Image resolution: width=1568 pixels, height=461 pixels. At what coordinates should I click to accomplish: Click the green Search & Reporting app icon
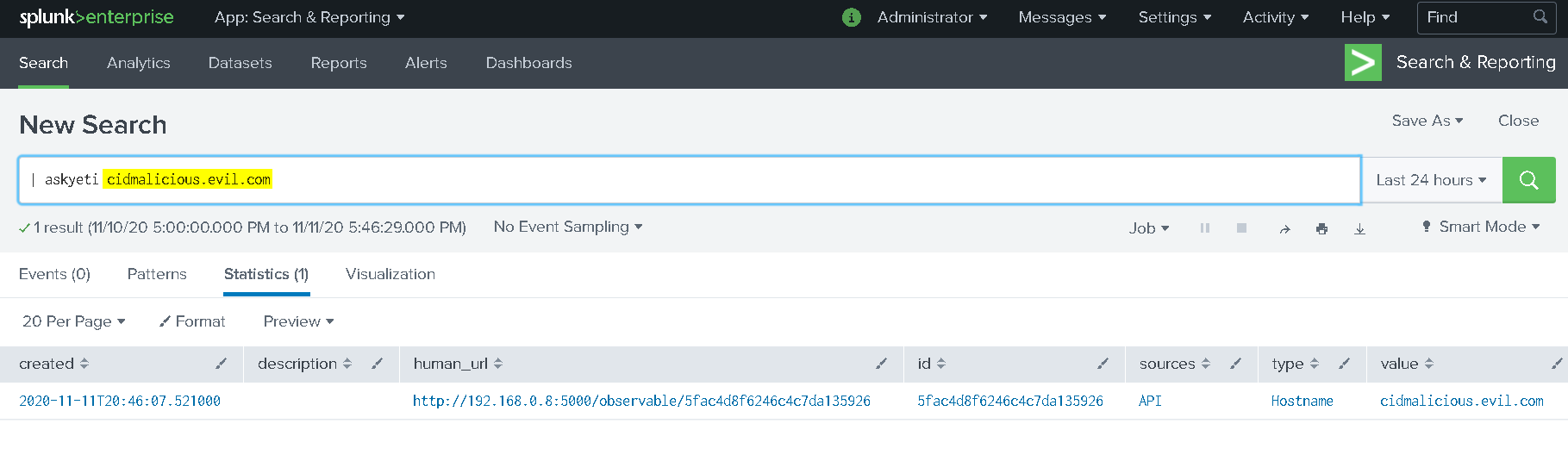click(x=1363, y=62)
